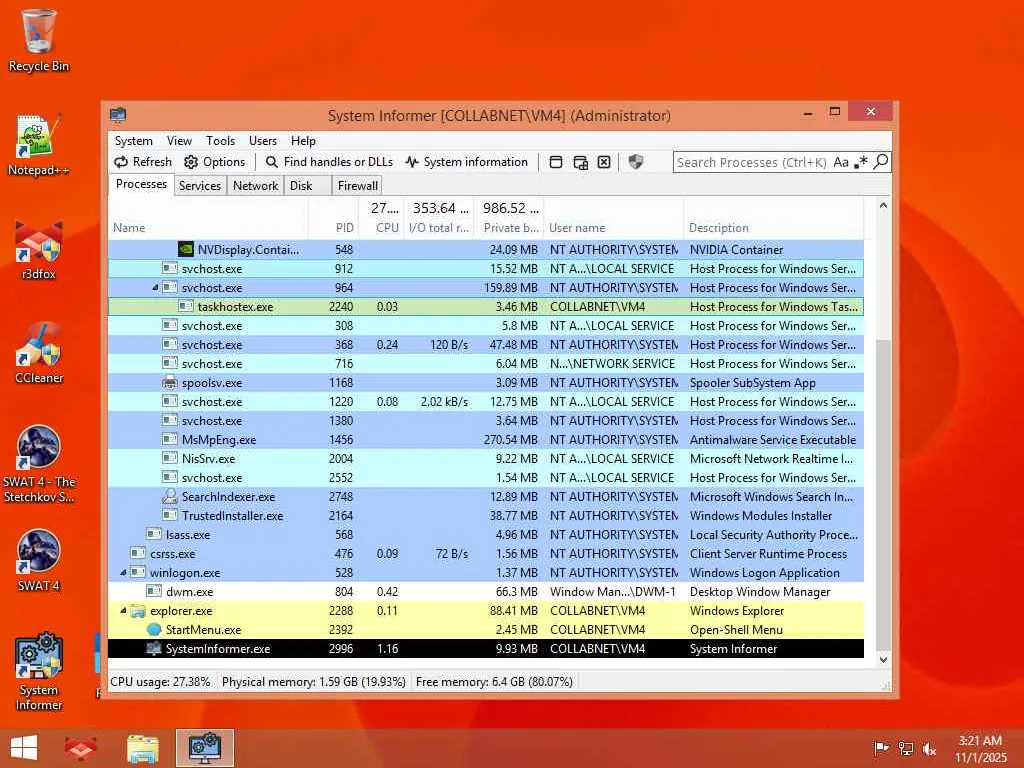Focus the Search Processes input field
This screenshot has height=768, width=1024.
click(752, 162)
